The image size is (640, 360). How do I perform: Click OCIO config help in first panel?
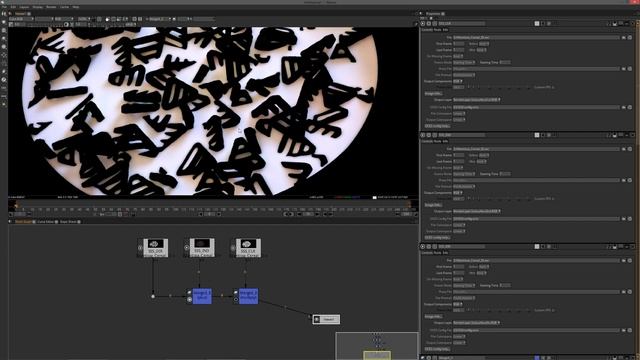click(x=438, y=126)
